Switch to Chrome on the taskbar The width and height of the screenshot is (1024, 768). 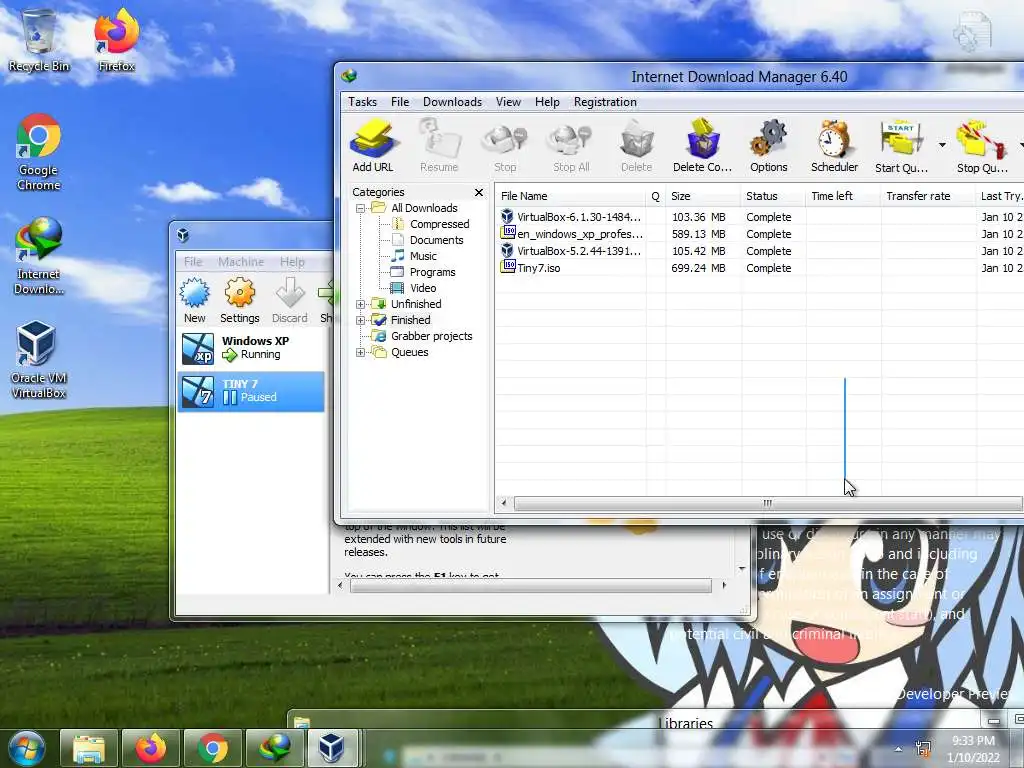tap(213, 748)
